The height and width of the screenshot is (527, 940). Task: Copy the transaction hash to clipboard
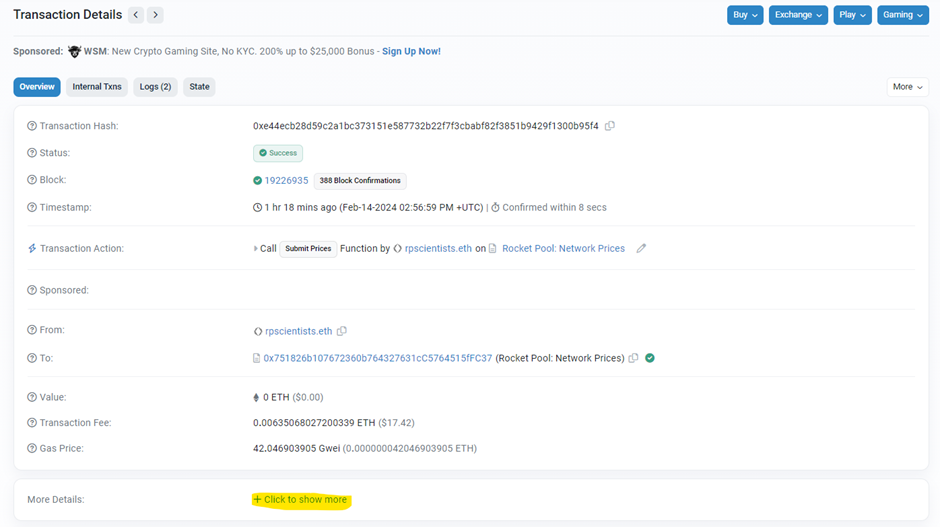point(610,126)
